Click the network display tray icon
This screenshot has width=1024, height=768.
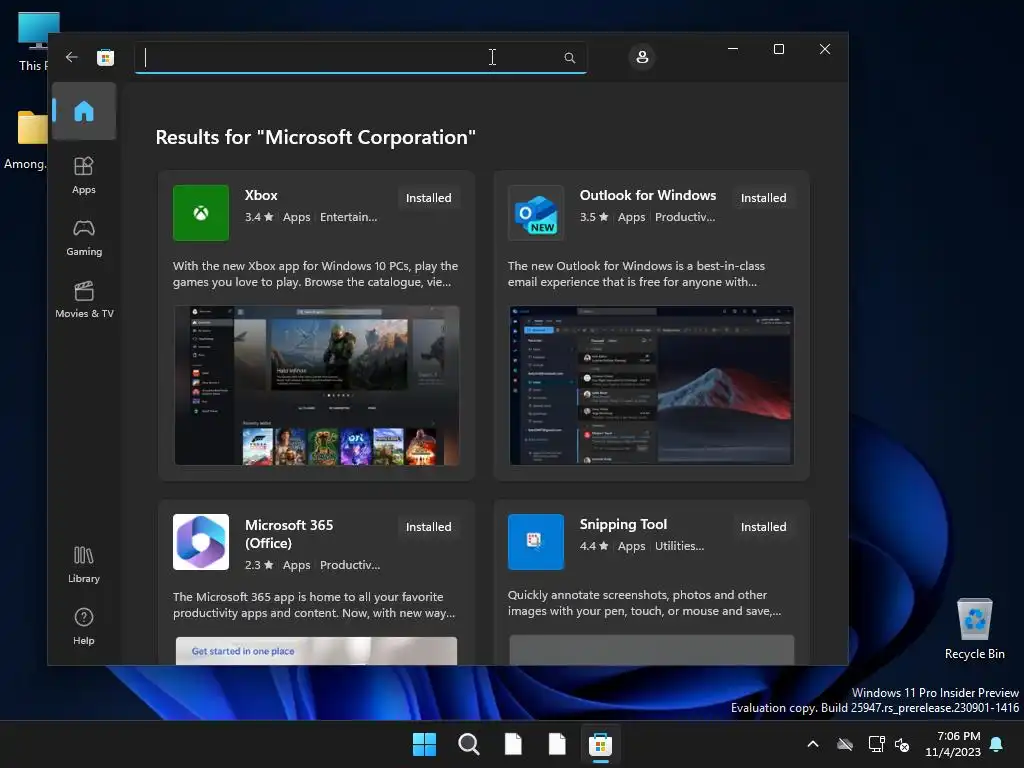click(876, 744)
